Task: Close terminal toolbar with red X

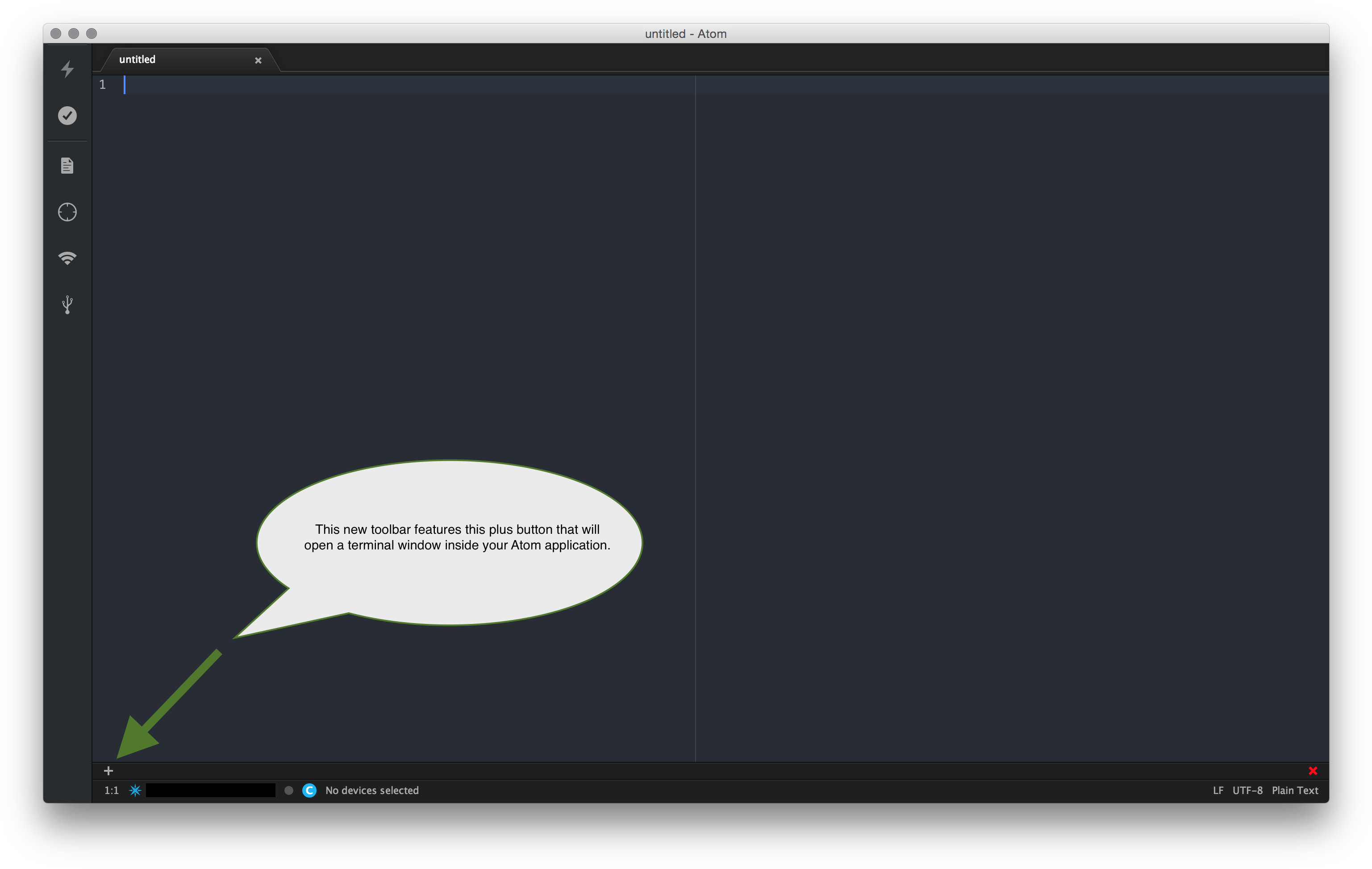Action: tap(1313, 771)
